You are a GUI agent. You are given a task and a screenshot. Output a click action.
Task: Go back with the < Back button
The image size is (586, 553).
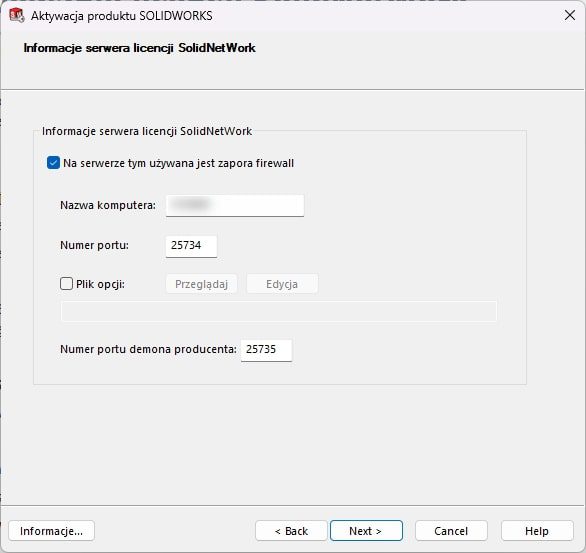(291, 531)
